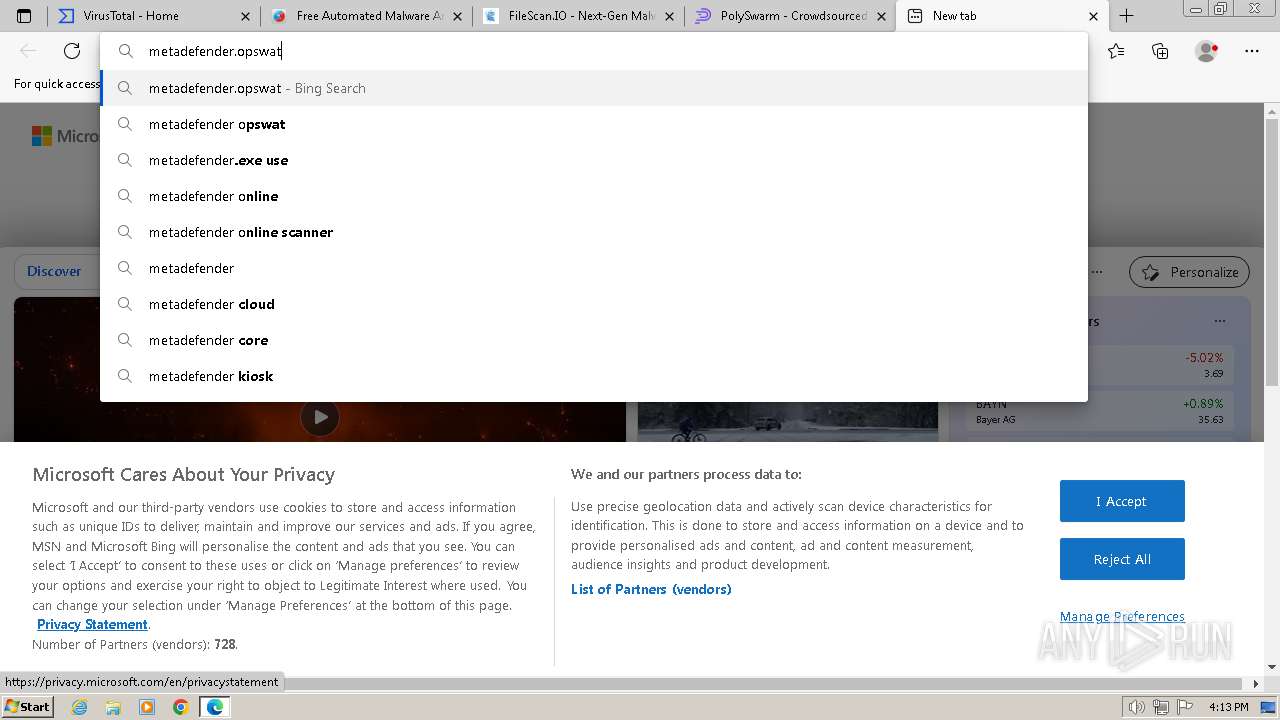Image resolution: width=1280 pixels, height=720 pixels.
Task: Choose the 'metadefender opswat' suggestion
Action: click(x=594, y=124)
